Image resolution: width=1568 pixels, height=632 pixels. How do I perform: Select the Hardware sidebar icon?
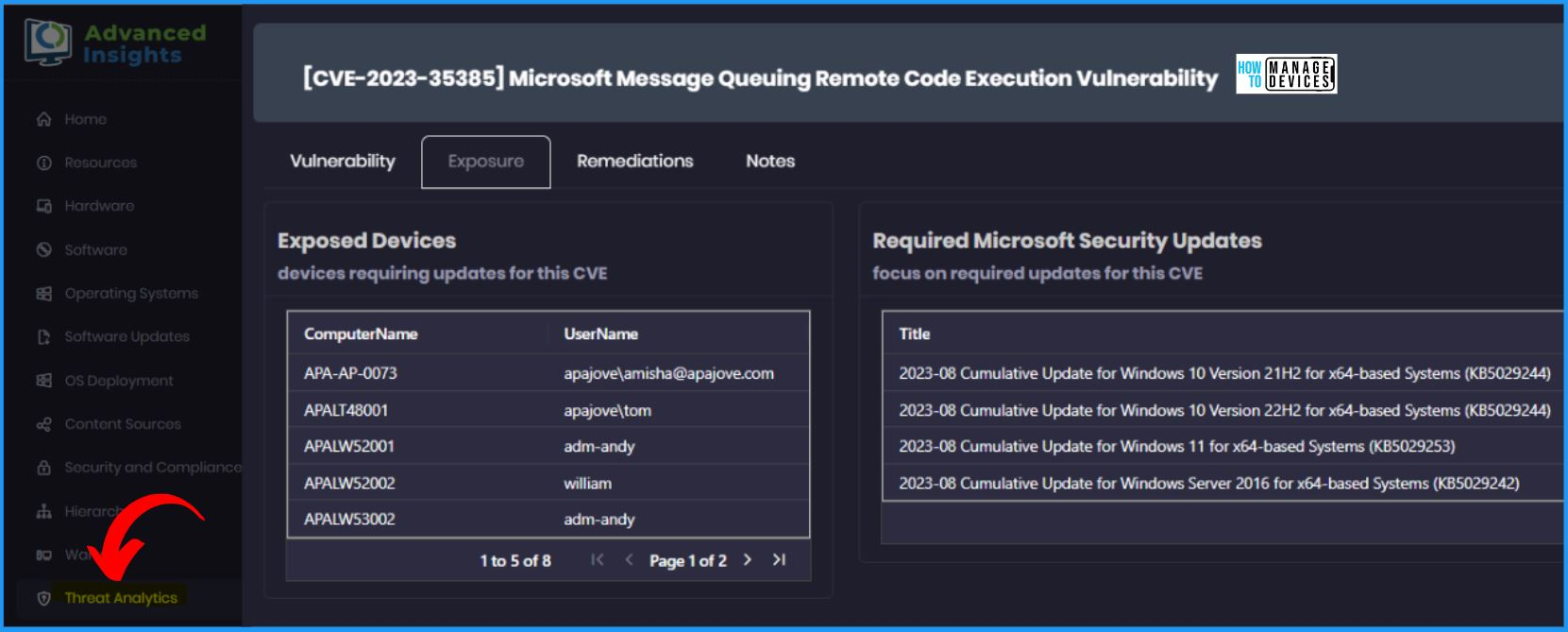pyautogui.click(x=43, y=206)
